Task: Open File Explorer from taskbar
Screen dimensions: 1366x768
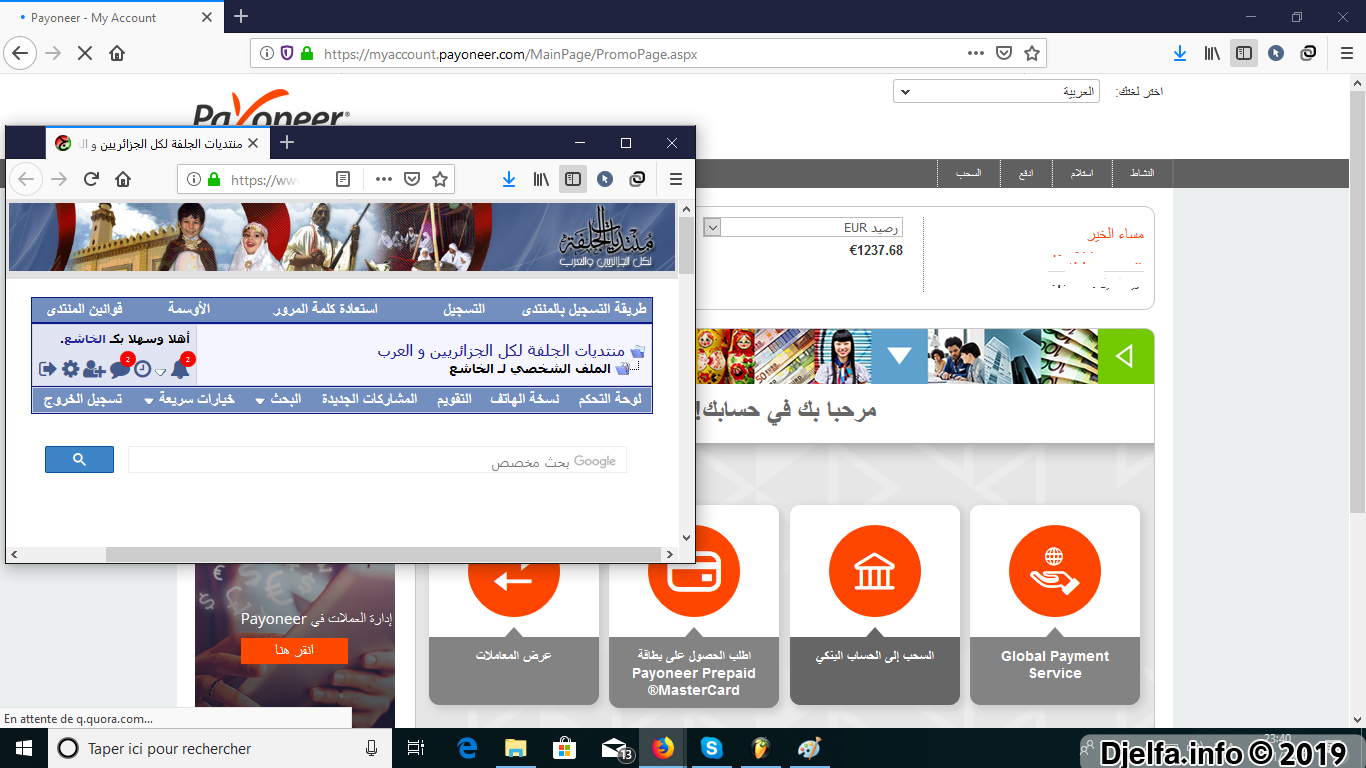Action: pyautogui.click(x=516, y=748)
